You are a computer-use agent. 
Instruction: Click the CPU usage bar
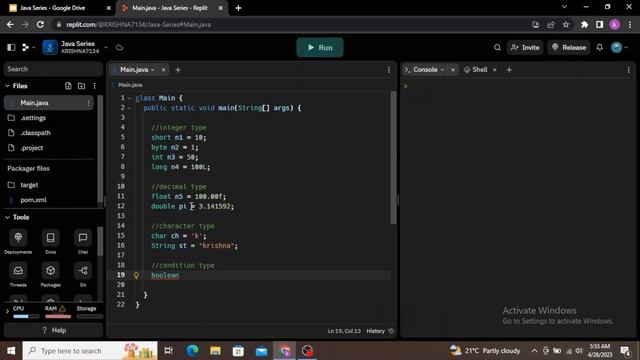point(26,316)
